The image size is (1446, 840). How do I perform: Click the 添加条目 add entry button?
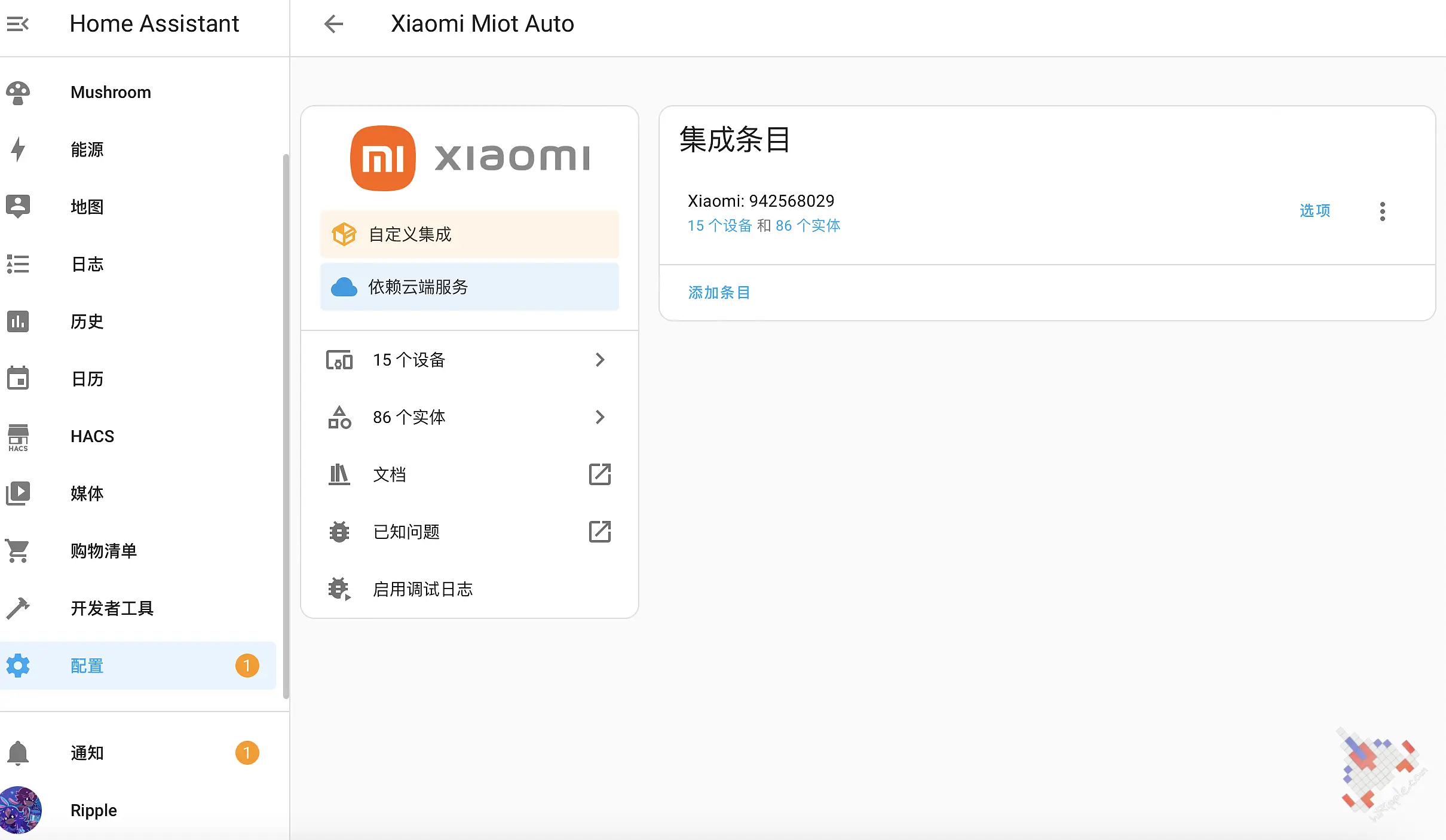click(719, 292)
